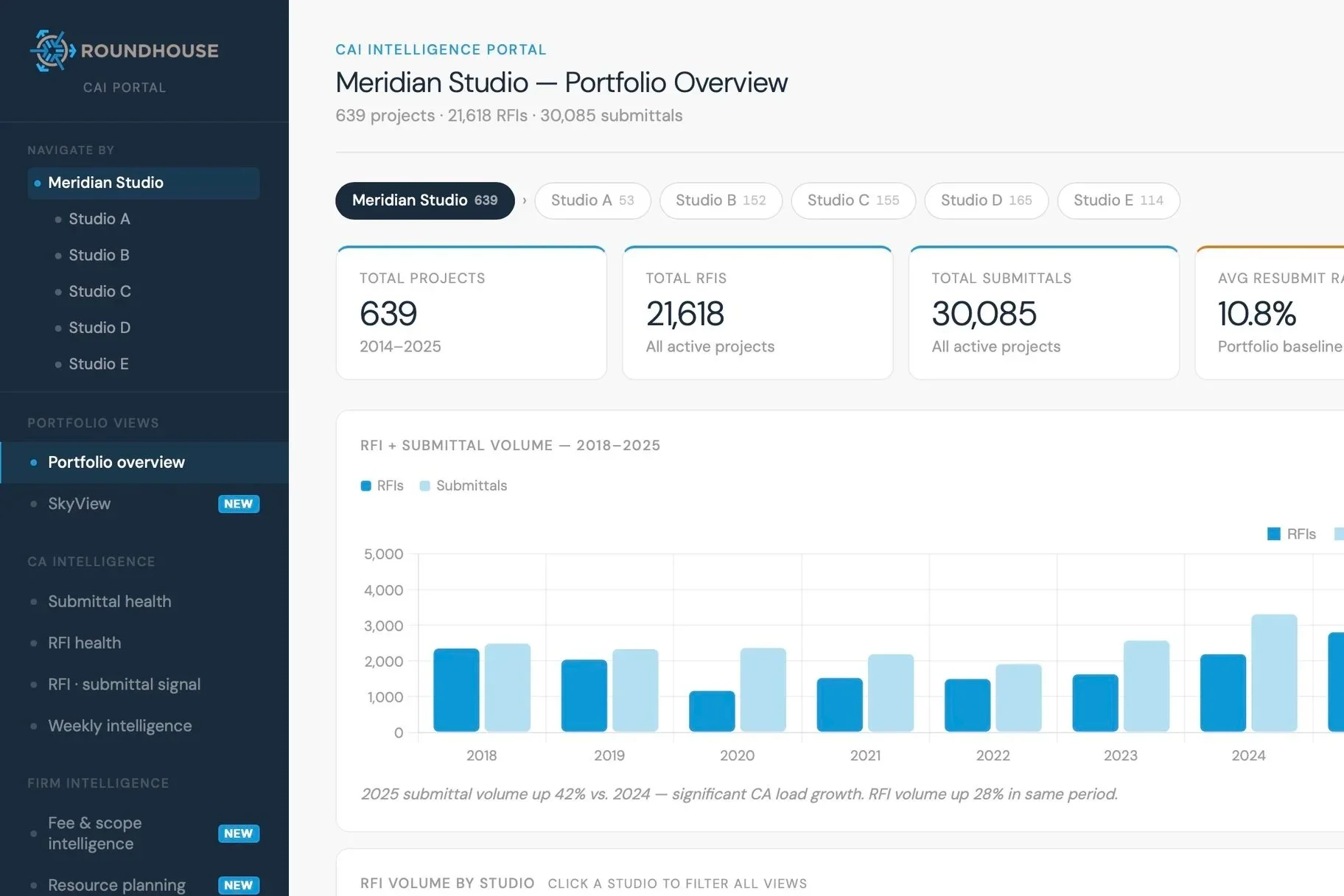Click the 2019 RFIs bar
Screen dimensions: 1344x896
pos(584,696)
